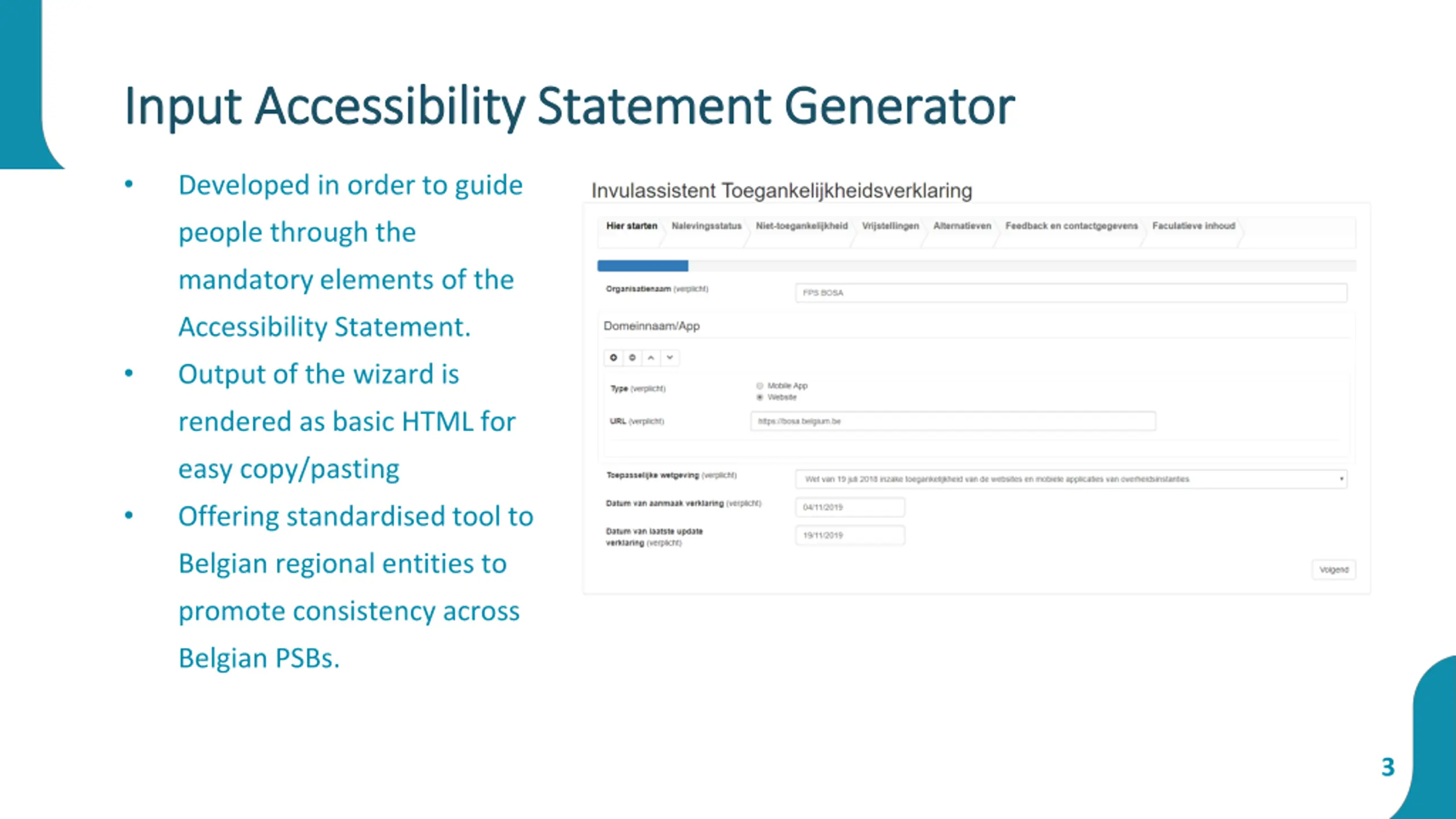1456x819 pixels.
Task: Switch to the Nalevingsstatus tab
Action: (706, 226)
